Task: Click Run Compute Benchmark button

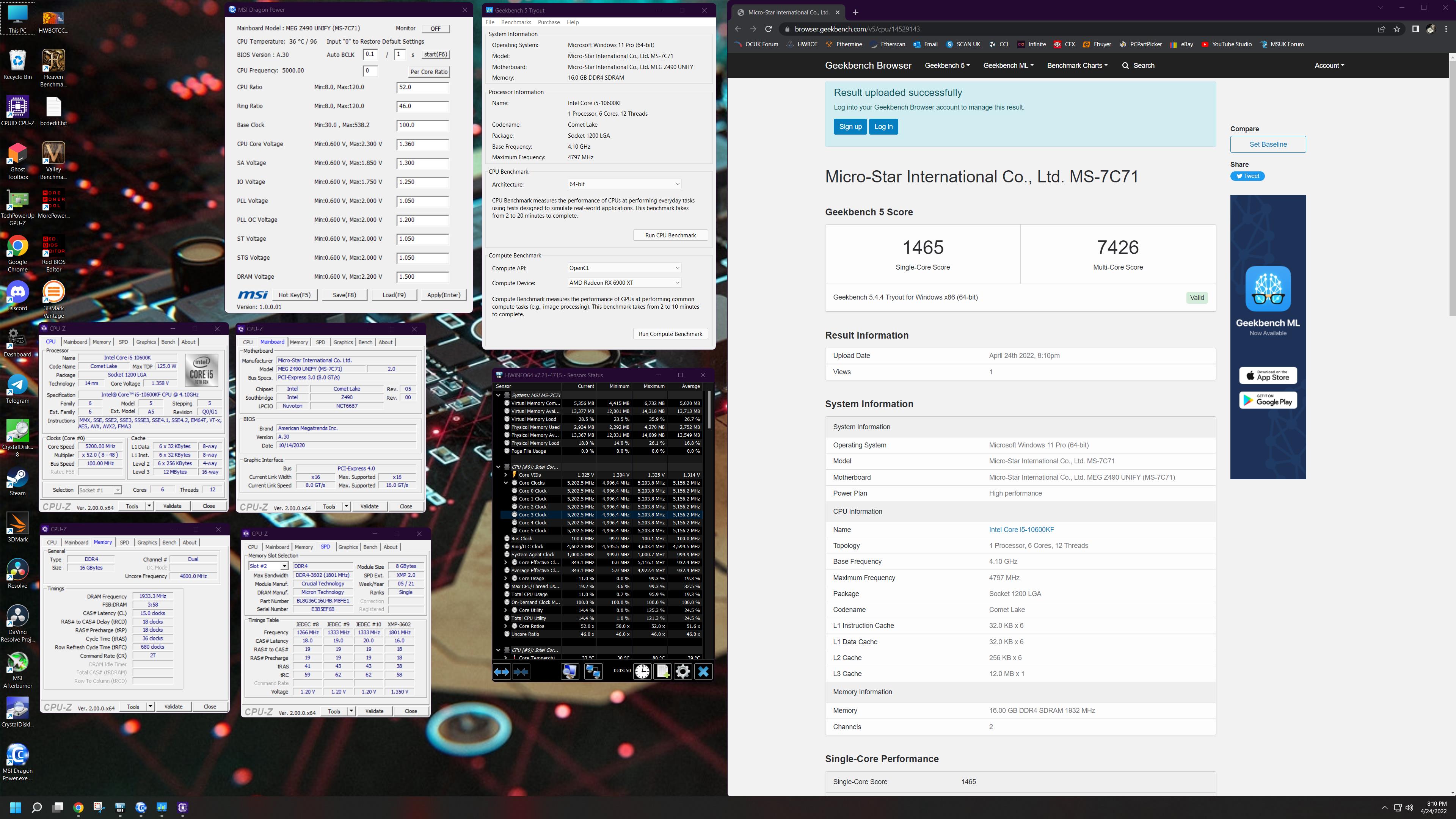Action: tap(670, 334)
